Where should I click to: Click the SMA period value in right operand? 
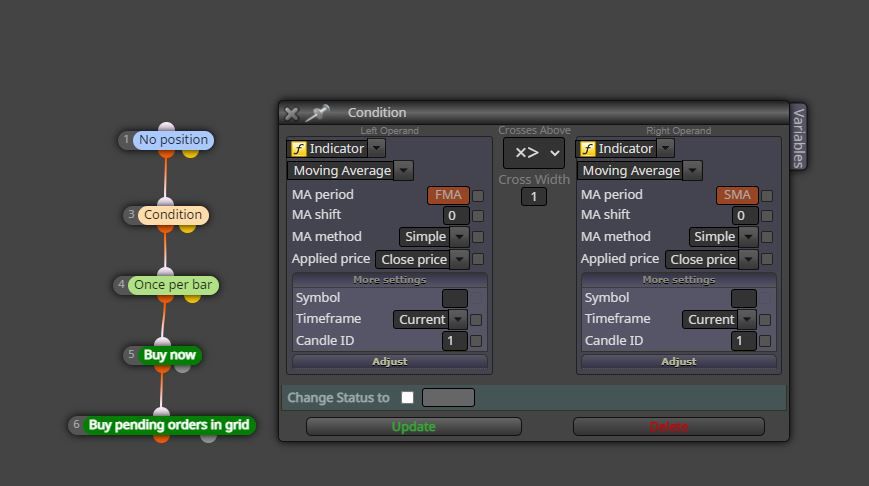(737, 195)
